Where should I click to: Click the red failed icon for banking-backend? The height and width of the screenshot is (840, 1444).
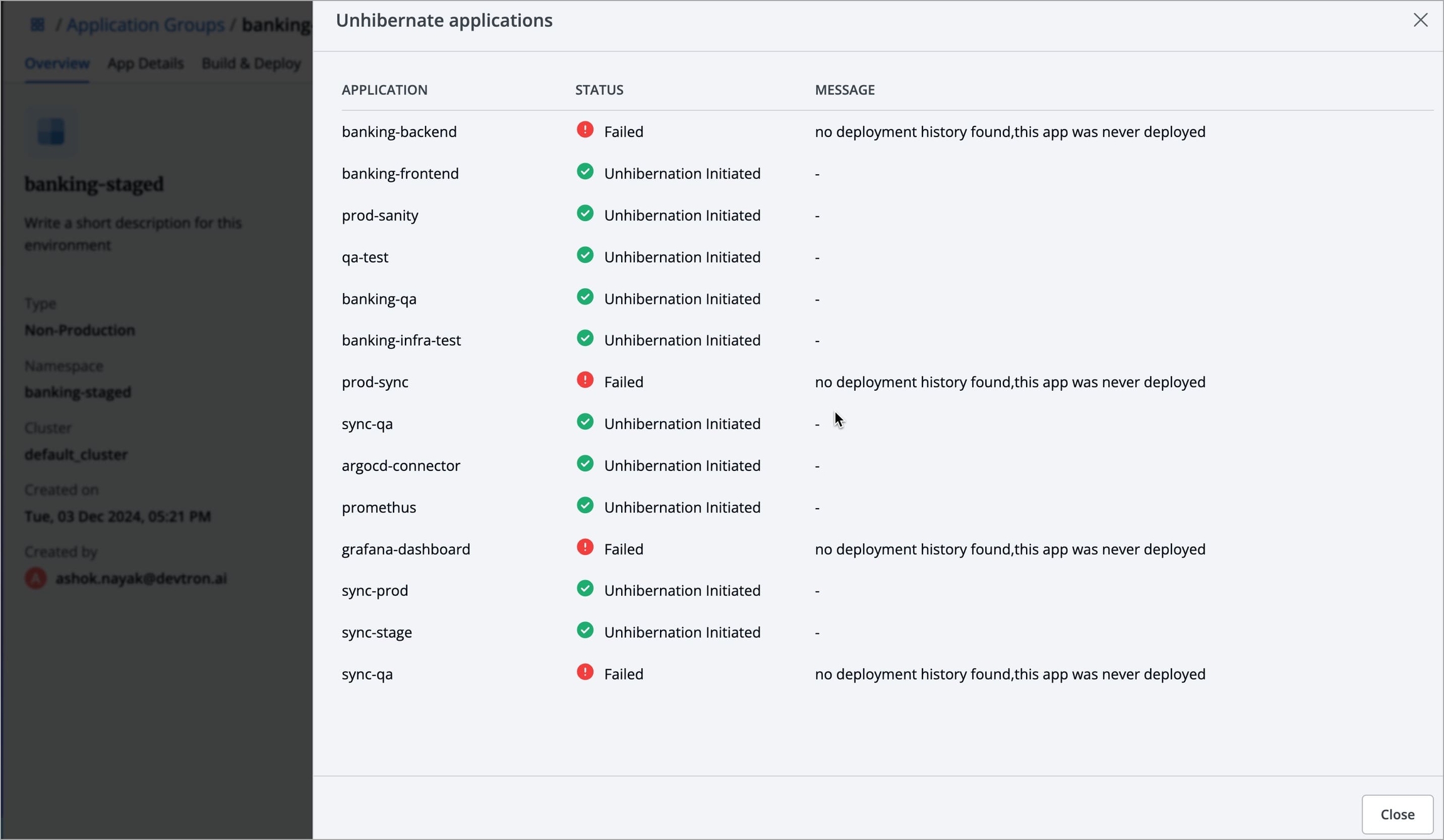pos(585,130)
